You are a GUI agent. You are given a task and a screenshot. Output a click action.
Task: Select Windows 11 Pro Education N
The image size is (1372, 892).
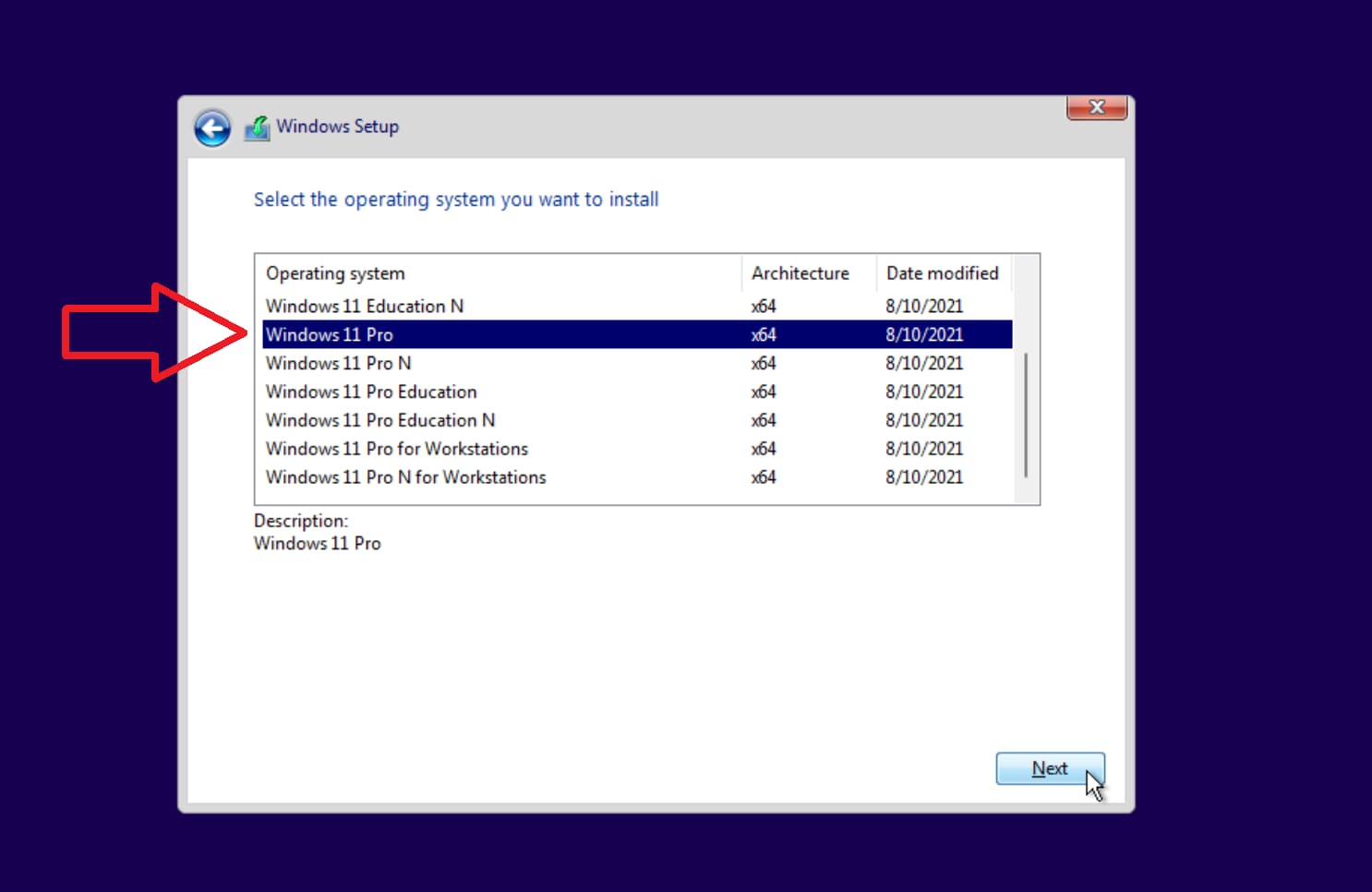380,420
